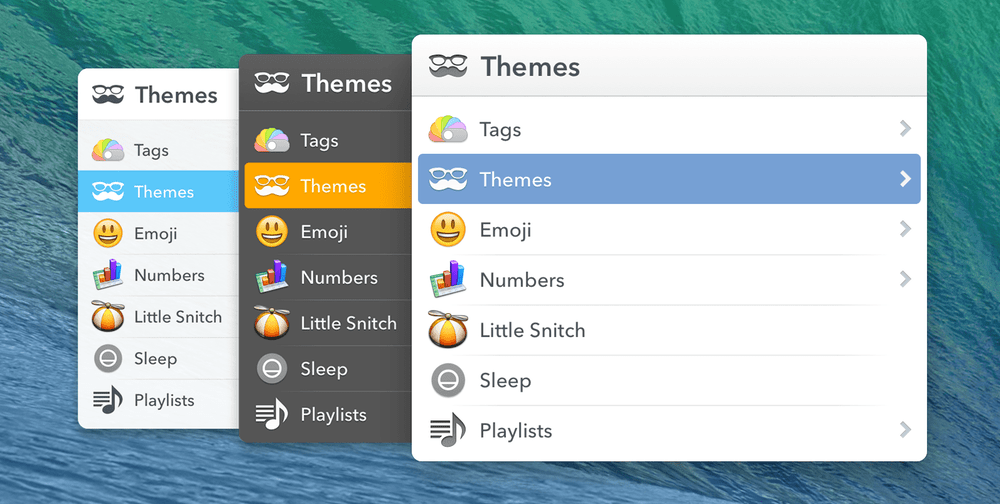Select Emoji label in the light gray window
The width and height of the screenshot is (1000, 504).
tap(156, 234)
